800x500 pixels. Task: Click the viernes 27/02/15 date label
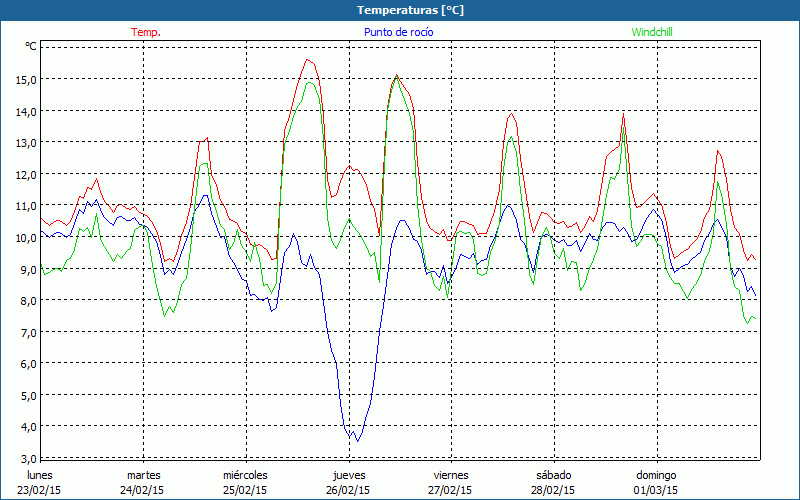451,482
